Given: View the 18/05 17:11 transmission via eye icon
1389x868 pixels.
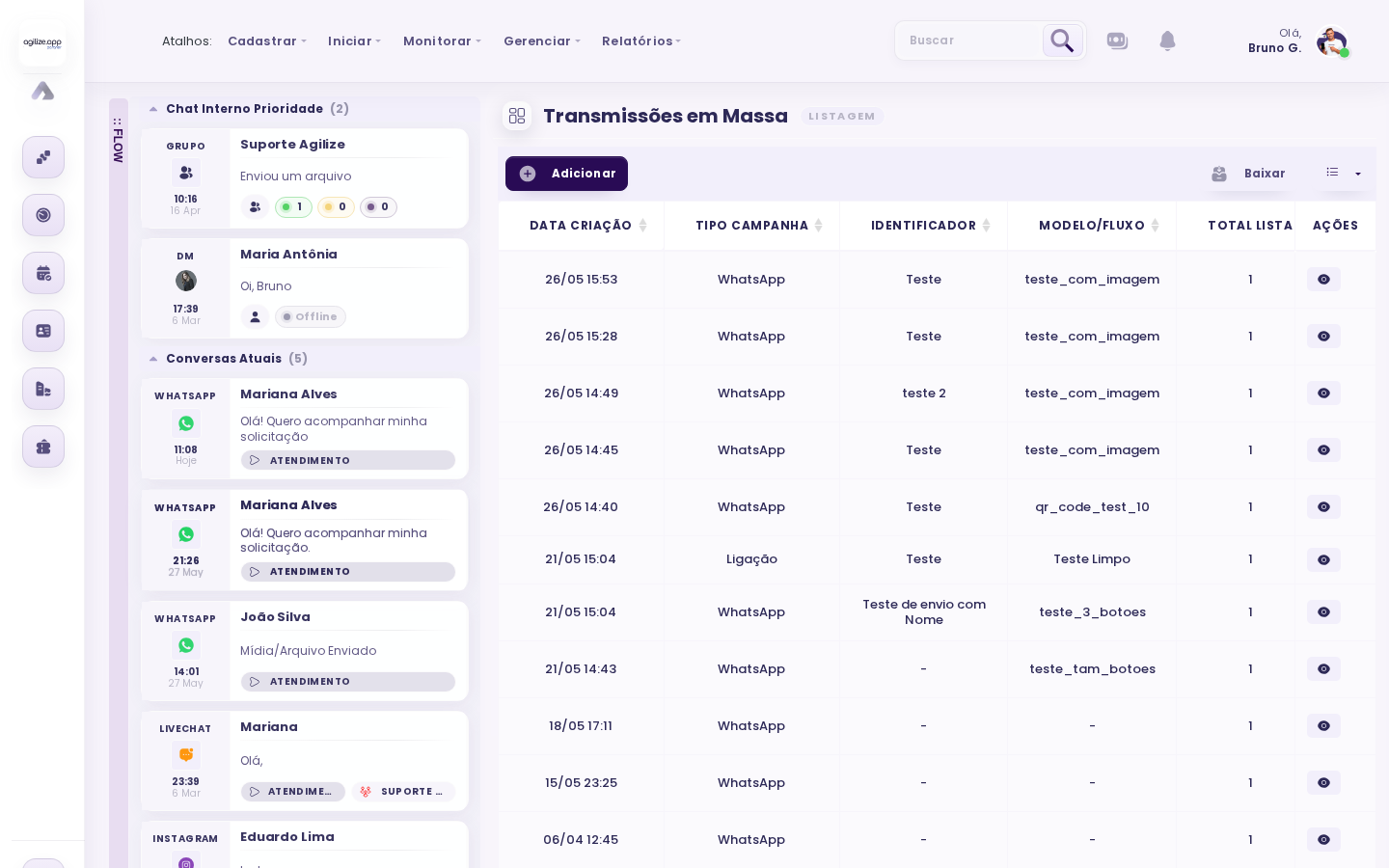Looking at the screenshot, I should pyautogui.click(x=1323, y=726).
